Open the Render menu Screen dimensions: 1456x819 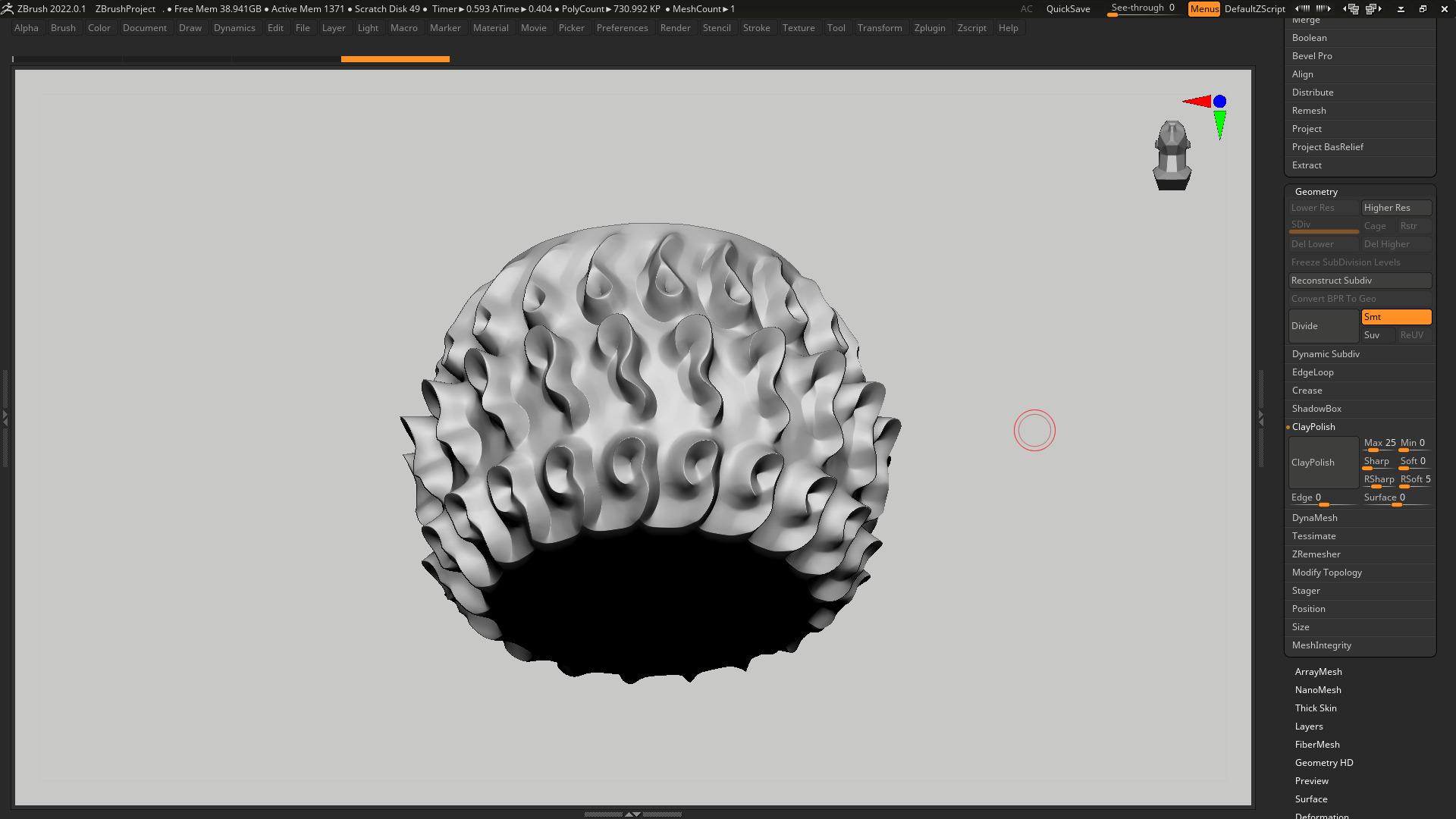(675, 28)
